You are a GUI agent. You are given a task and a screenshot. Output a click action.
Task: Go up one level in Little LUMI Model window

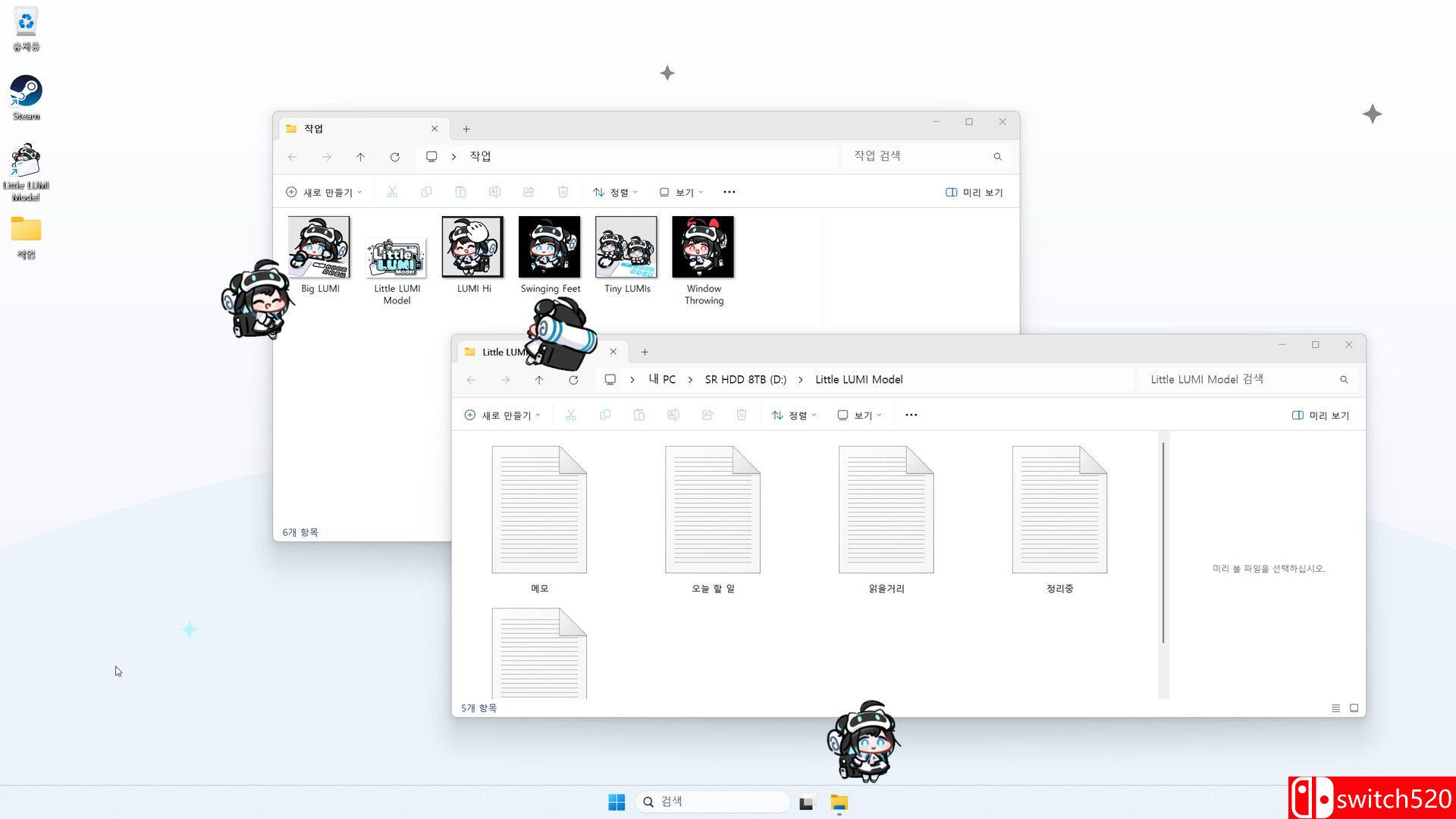(539, 380)
